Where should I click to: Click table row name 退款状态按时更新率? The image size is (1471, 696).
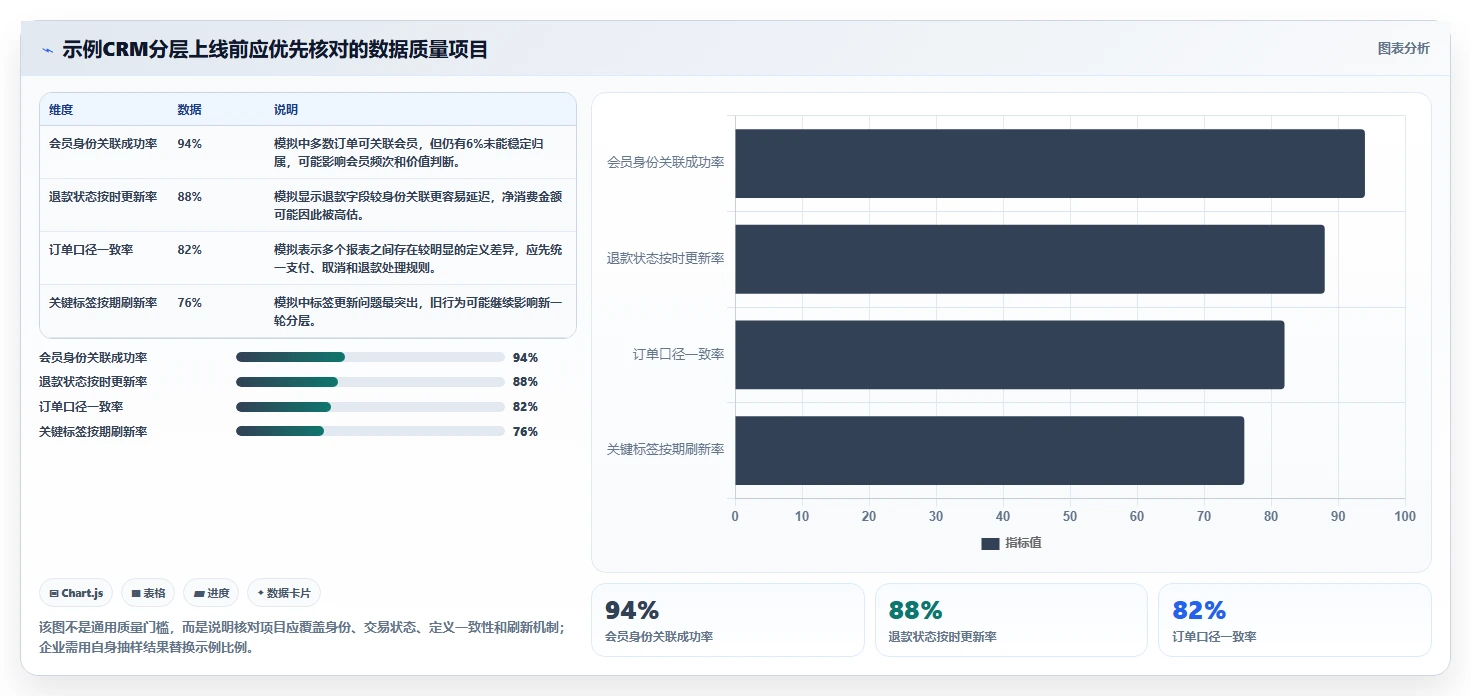(103, 197)
